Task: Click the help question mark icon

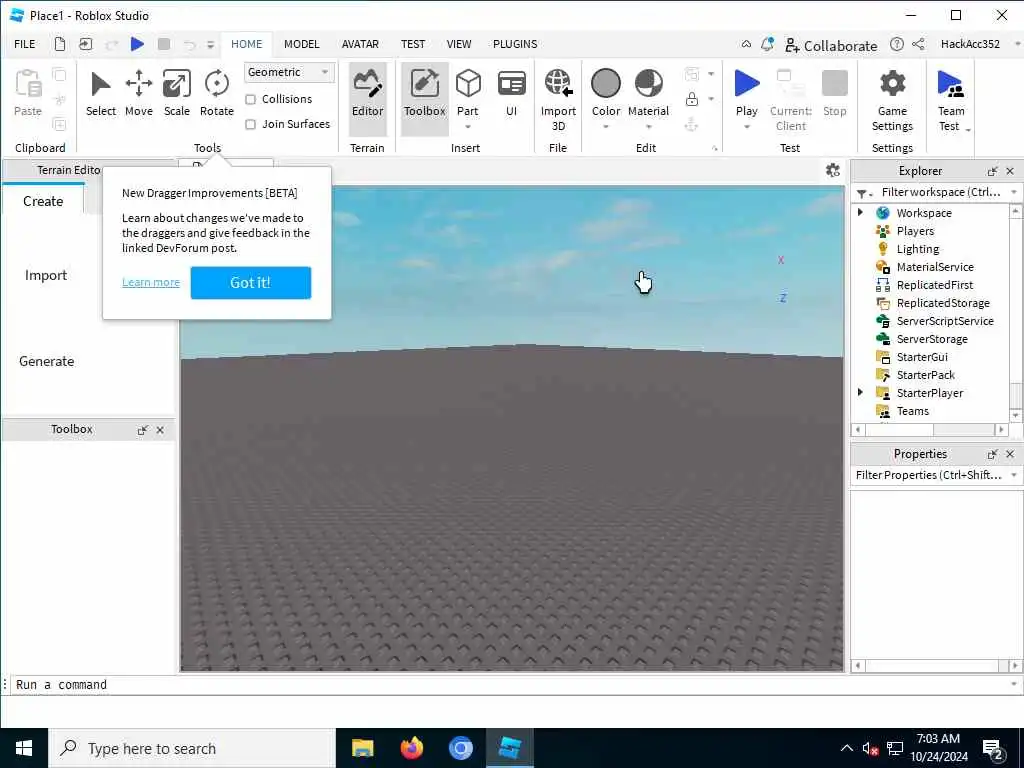Action: coord(897,44)
